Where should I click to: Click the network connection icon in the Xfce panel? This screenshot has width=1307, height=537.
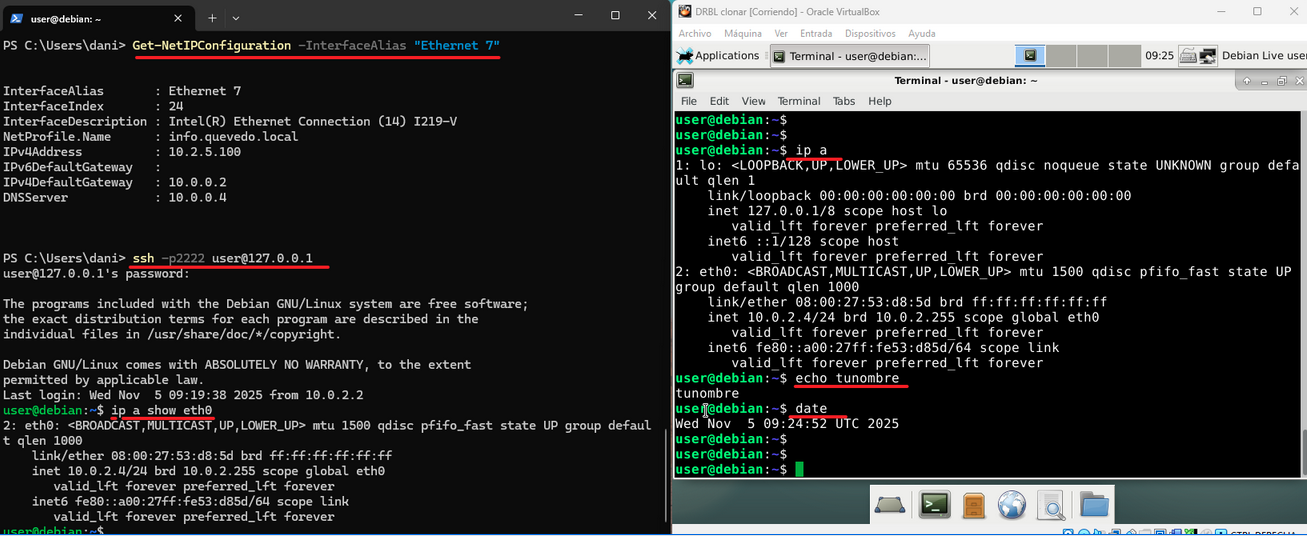[1208, 56]
